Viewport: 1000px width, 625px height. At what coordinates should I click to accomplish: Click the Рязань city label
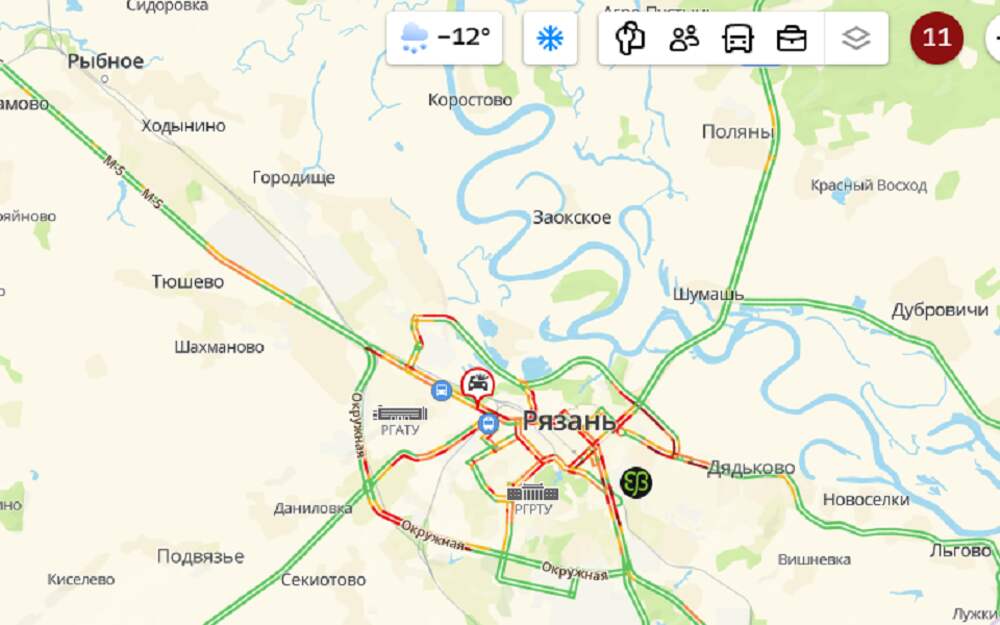(569, 421)
